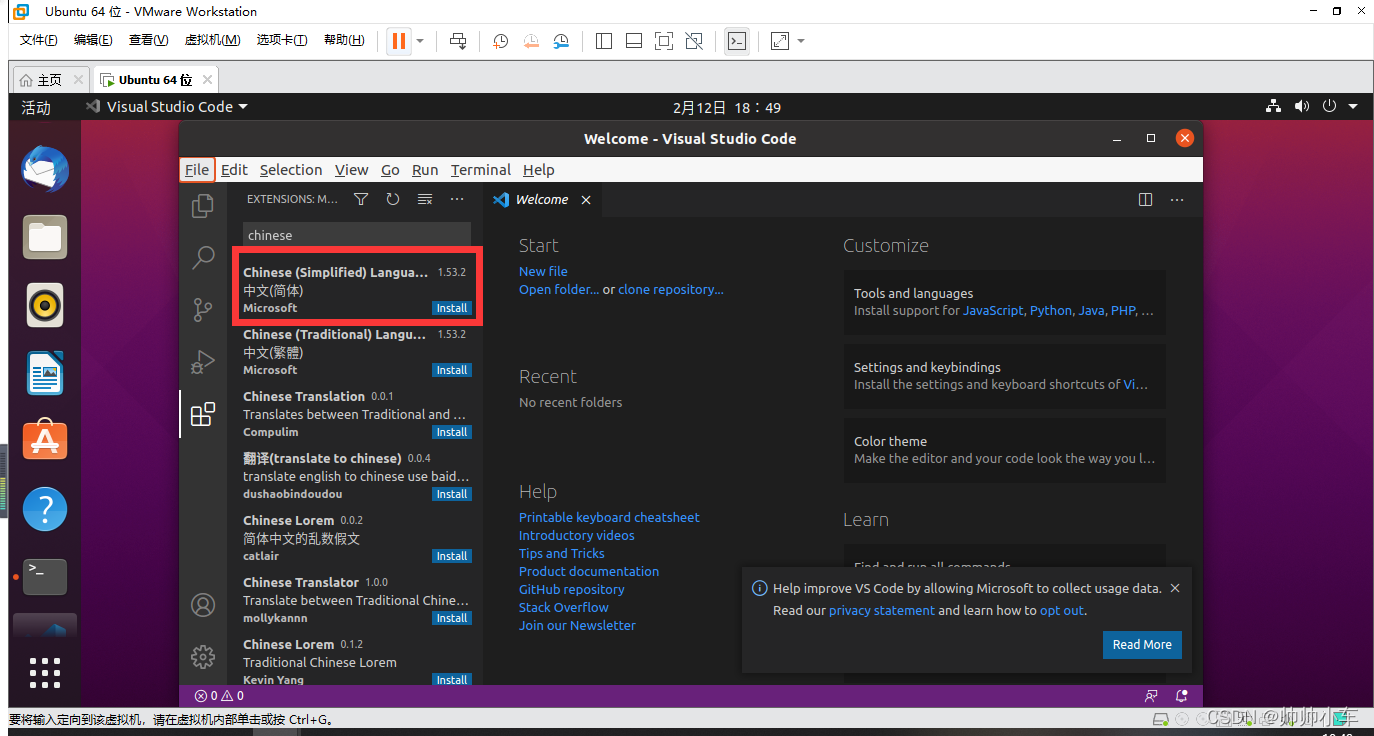Image resolution: width=1374 pixels, height=736 pixels.
Task: Open the 虚拟机(M) menu in VMware
Action: point(212,40)
